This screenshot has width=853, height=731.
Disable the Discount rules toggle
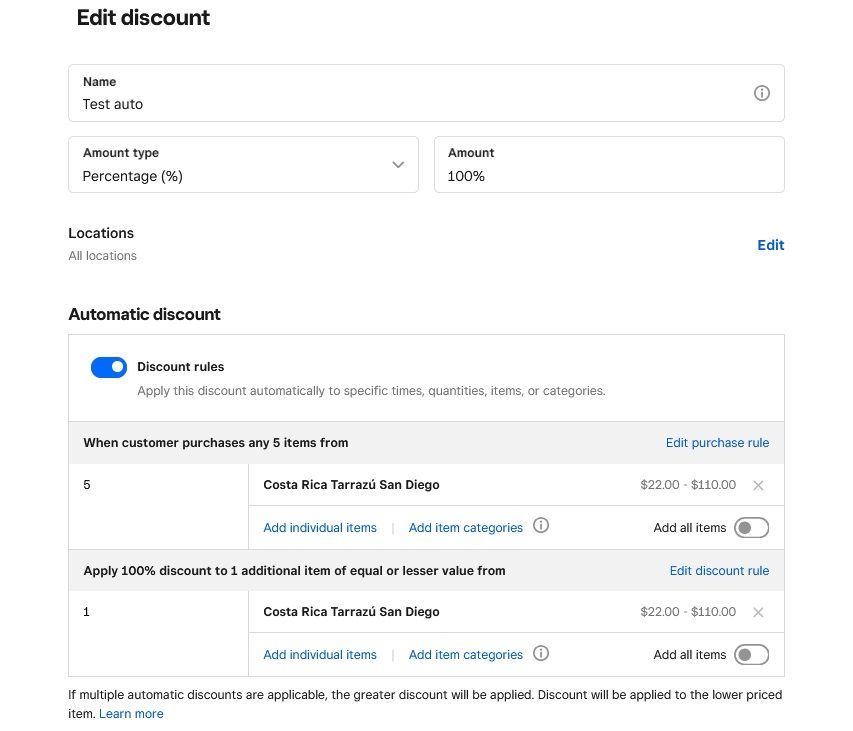[109, 367]
